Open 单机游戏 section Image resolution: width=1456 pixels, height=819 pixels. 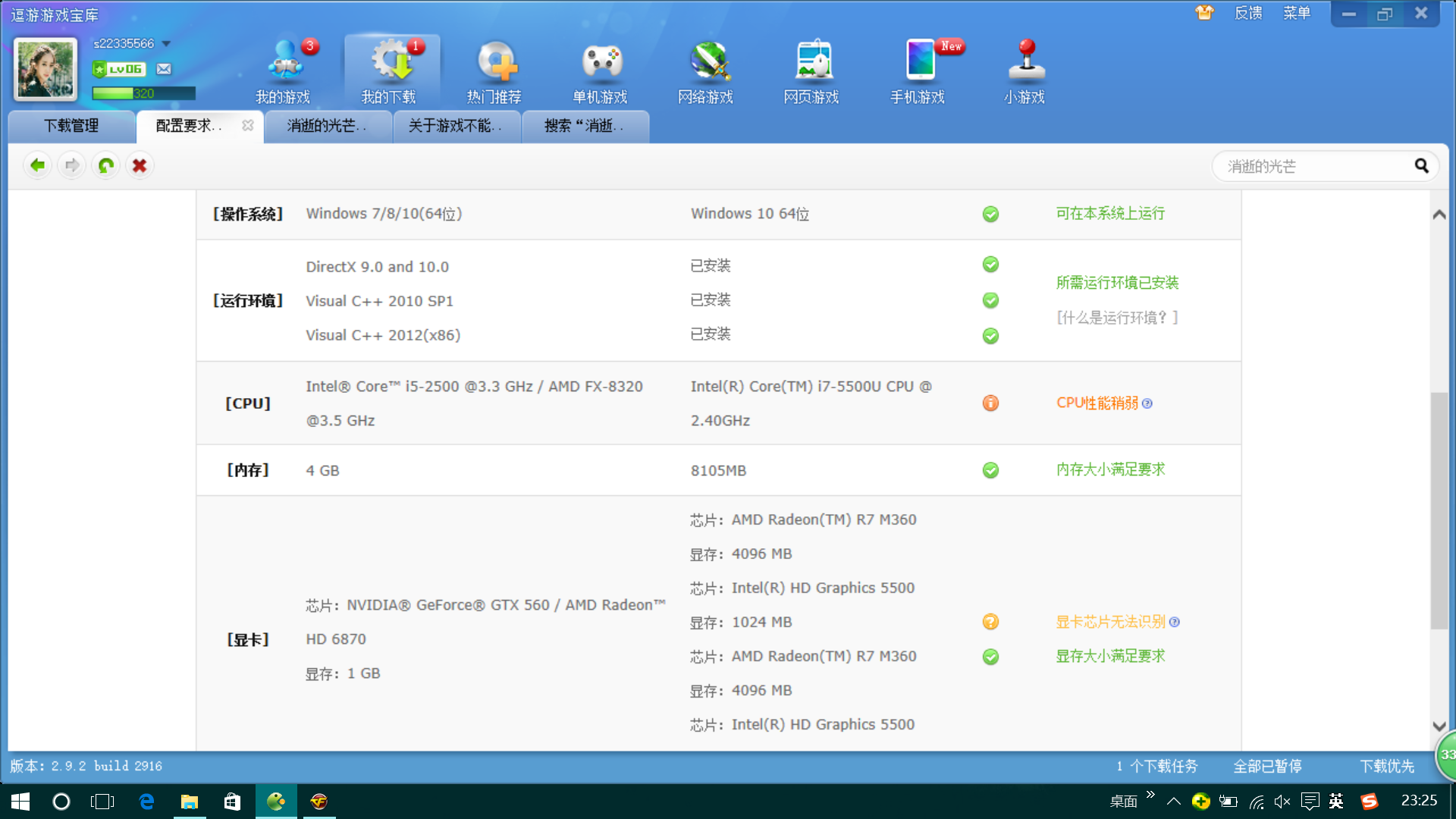pos(601,72)
